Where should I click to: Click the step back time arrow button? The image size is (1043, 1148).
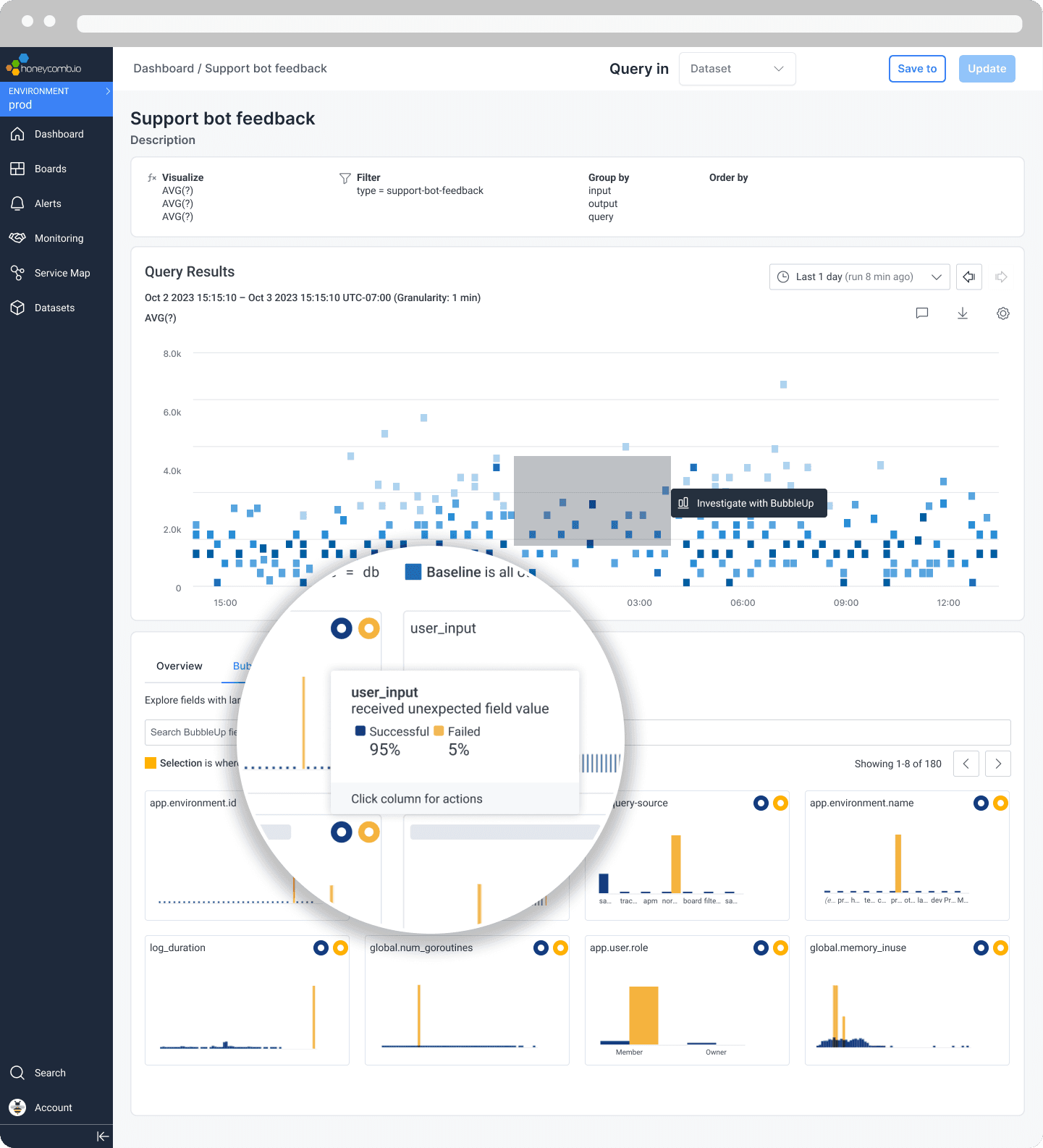coord(968,277)
